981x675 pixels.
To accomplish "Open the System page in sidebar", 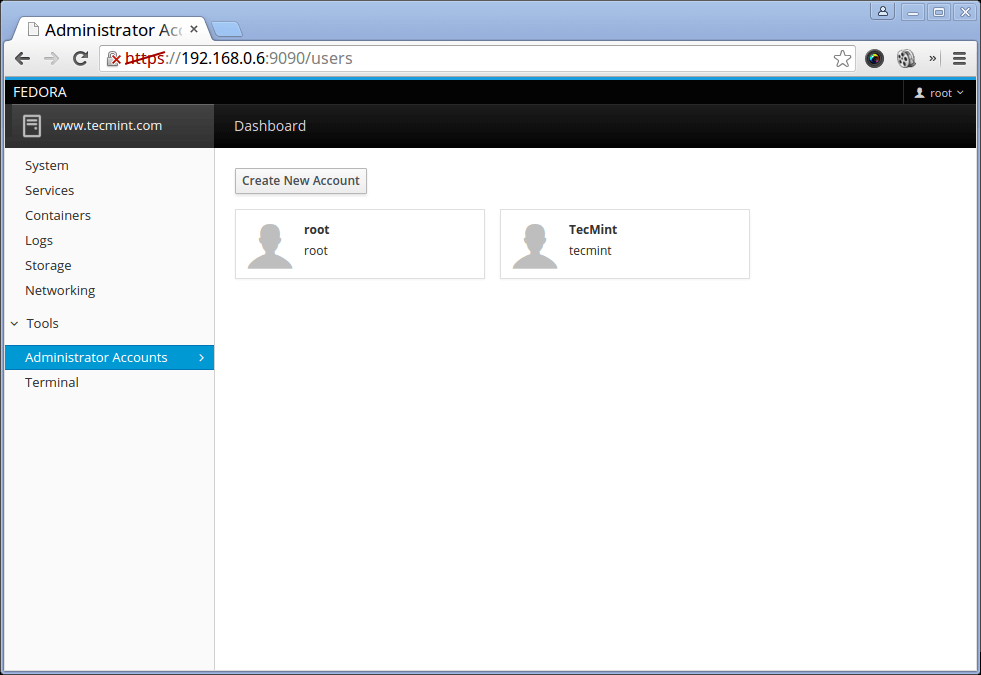I will click(x=47, y=166).
